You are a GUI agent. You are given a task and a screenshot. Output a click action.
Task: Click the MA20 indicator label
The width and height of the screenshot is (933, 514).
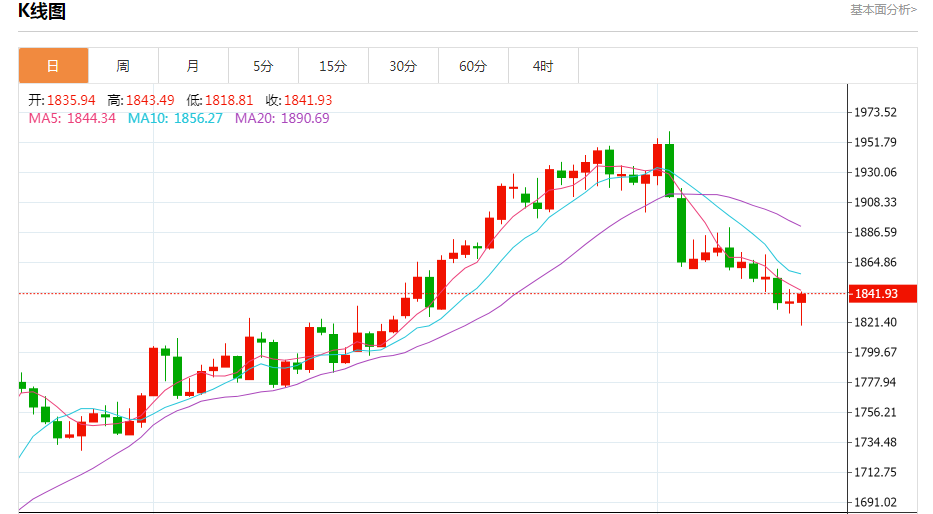coord(282,118)
